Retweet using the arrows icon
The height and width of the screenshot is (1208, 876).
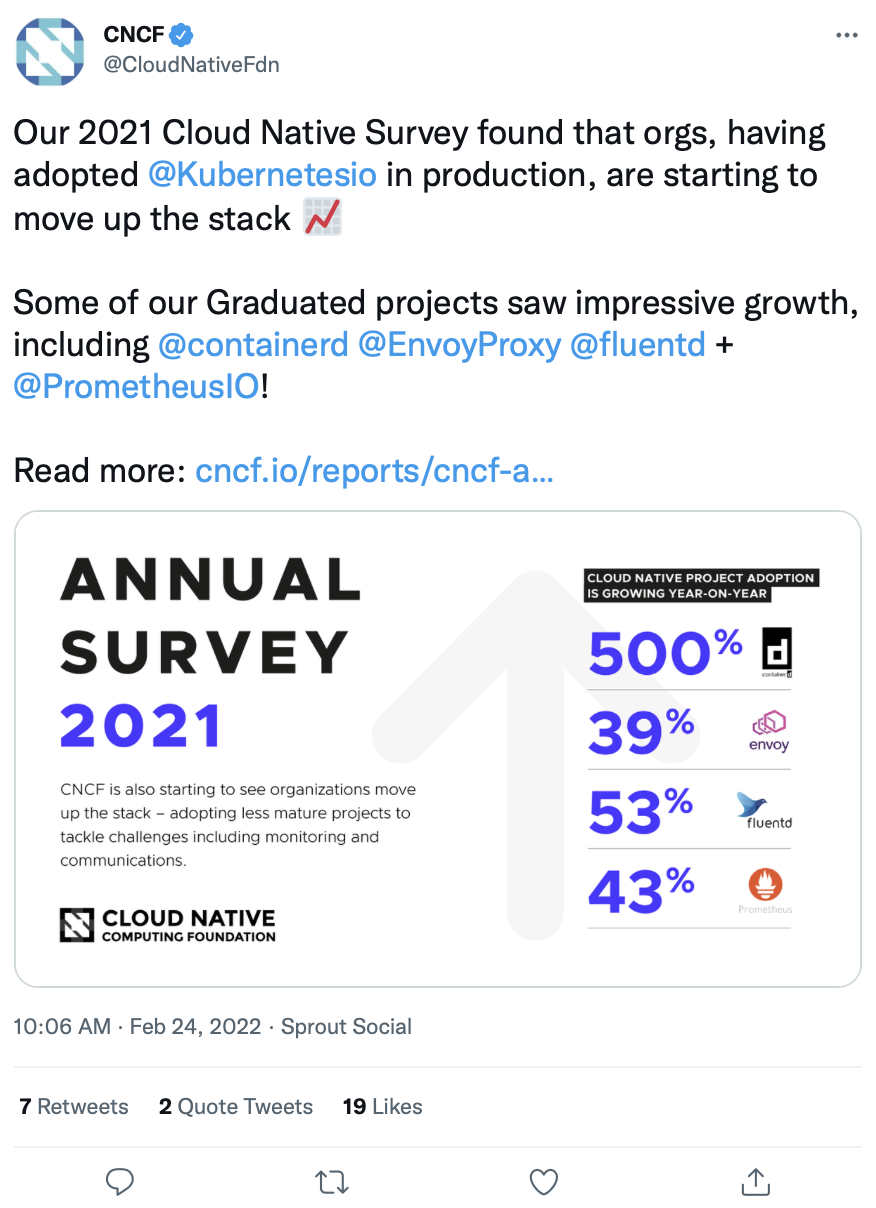(x=331, y=1182)
